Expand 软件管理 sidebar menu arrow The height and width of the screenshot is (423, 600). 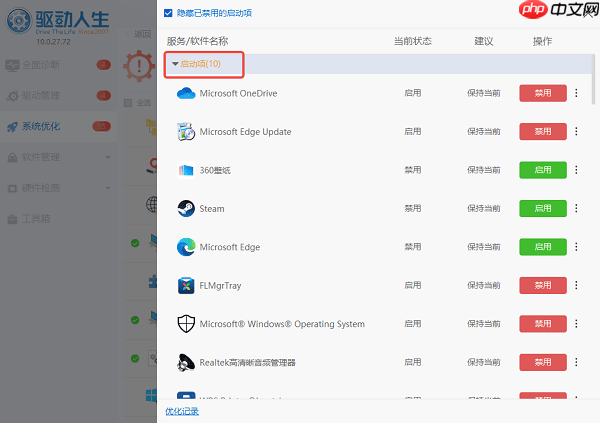pos(108,157)
